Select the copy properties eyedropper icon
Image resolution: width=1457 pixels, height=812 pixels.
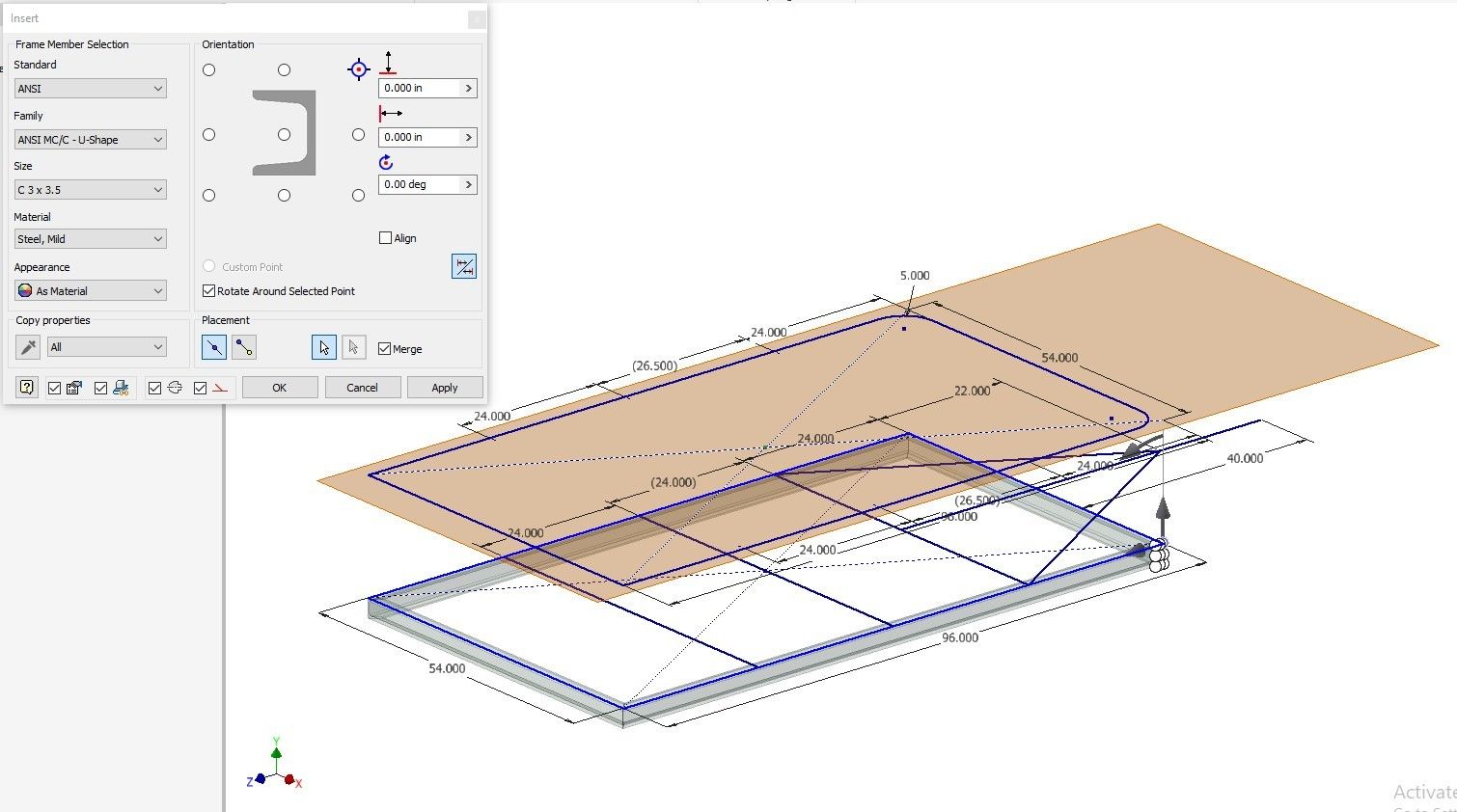click(26, 347)
